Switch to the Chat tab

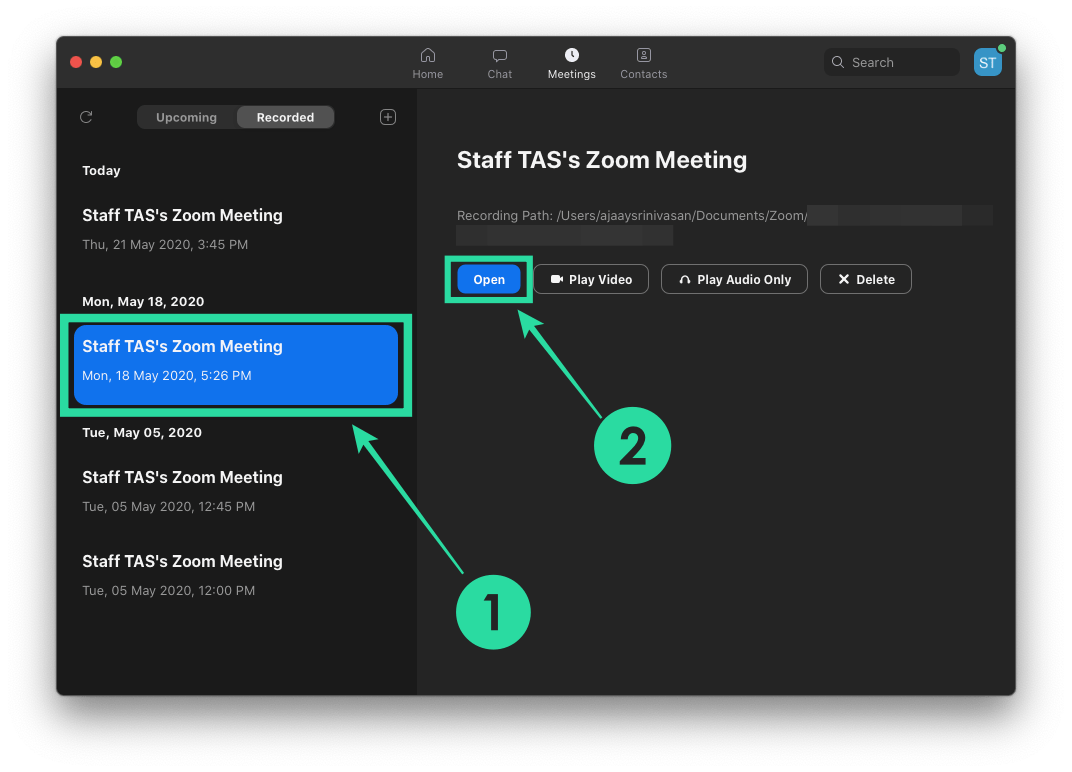pyautogui.click(x=499, y=63)
